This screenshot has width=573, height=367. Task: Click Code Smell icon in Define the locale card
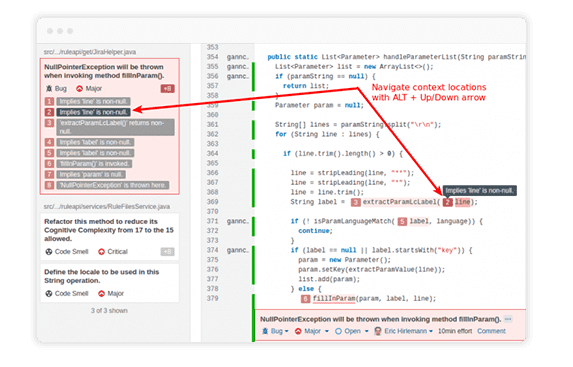click(x=49, y=293)
